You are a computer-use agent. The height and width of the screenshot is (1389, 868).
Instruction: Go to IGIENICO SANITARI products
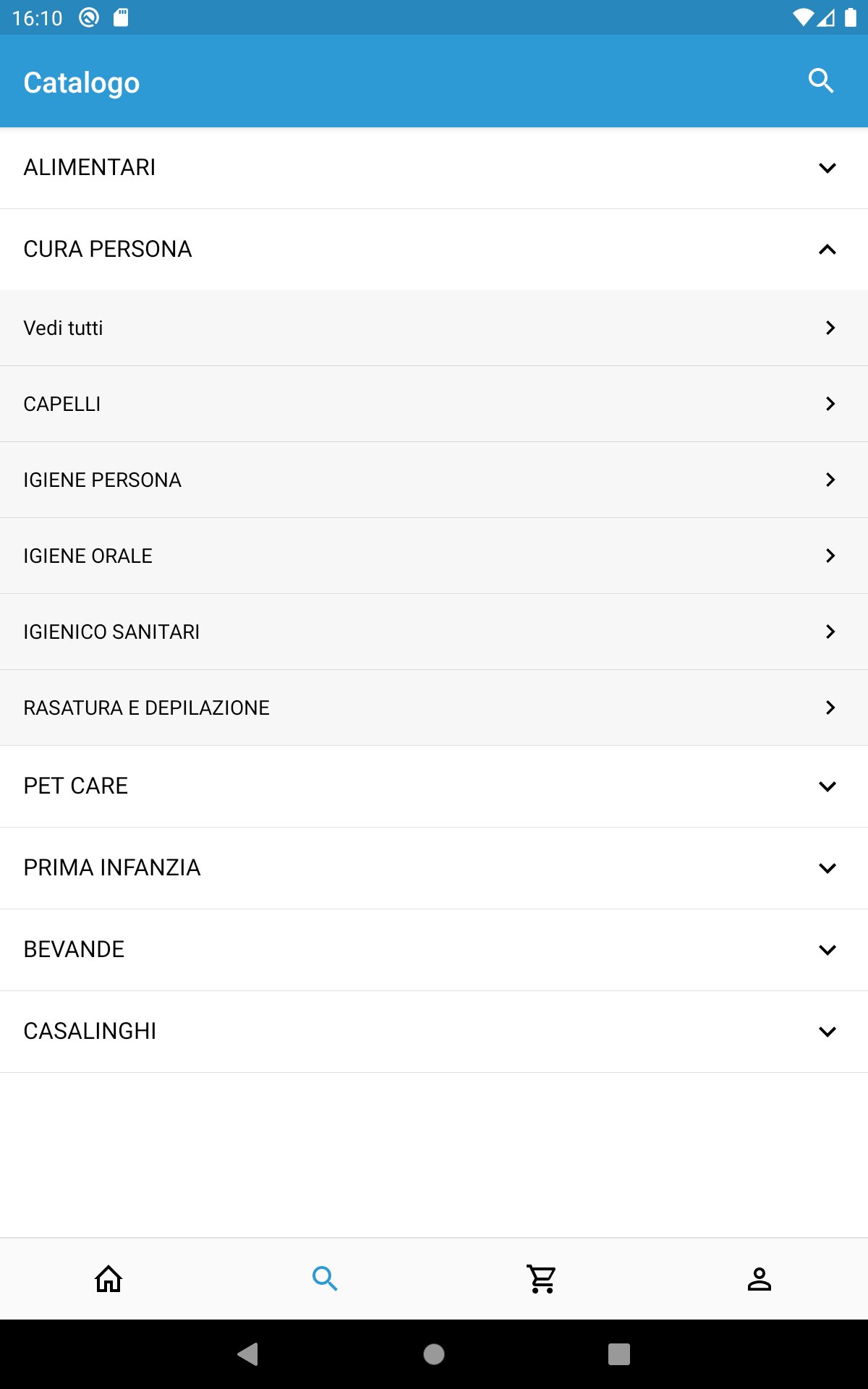pos(434,632)
